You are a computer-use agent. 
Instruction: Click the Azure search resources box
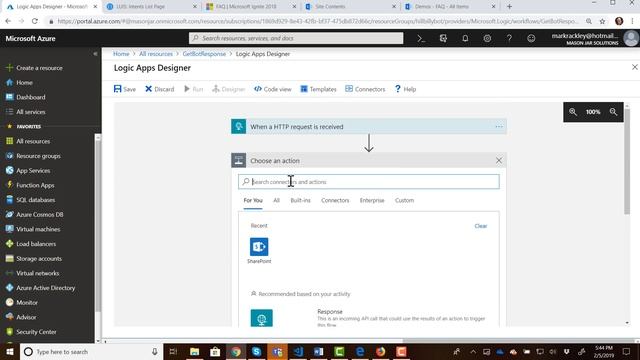[x=296, y=38]
